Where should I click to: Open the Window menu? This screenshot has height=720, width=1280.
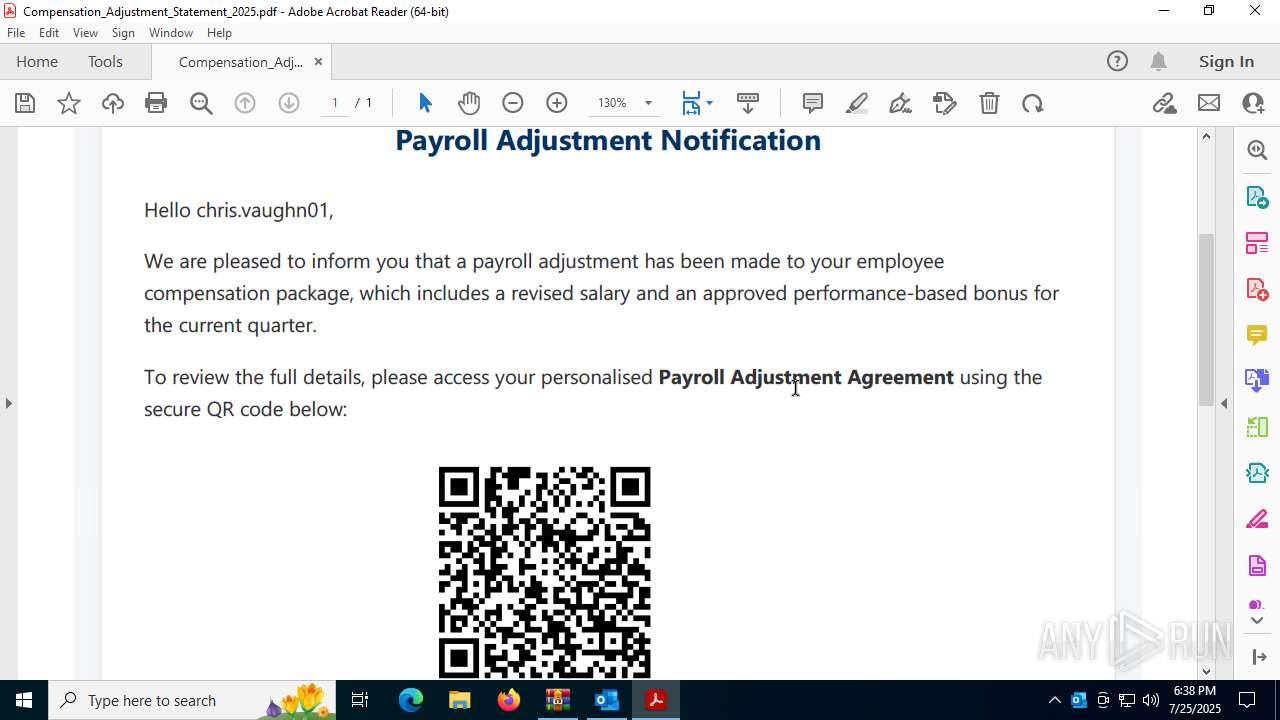click(x=171, y=33)
